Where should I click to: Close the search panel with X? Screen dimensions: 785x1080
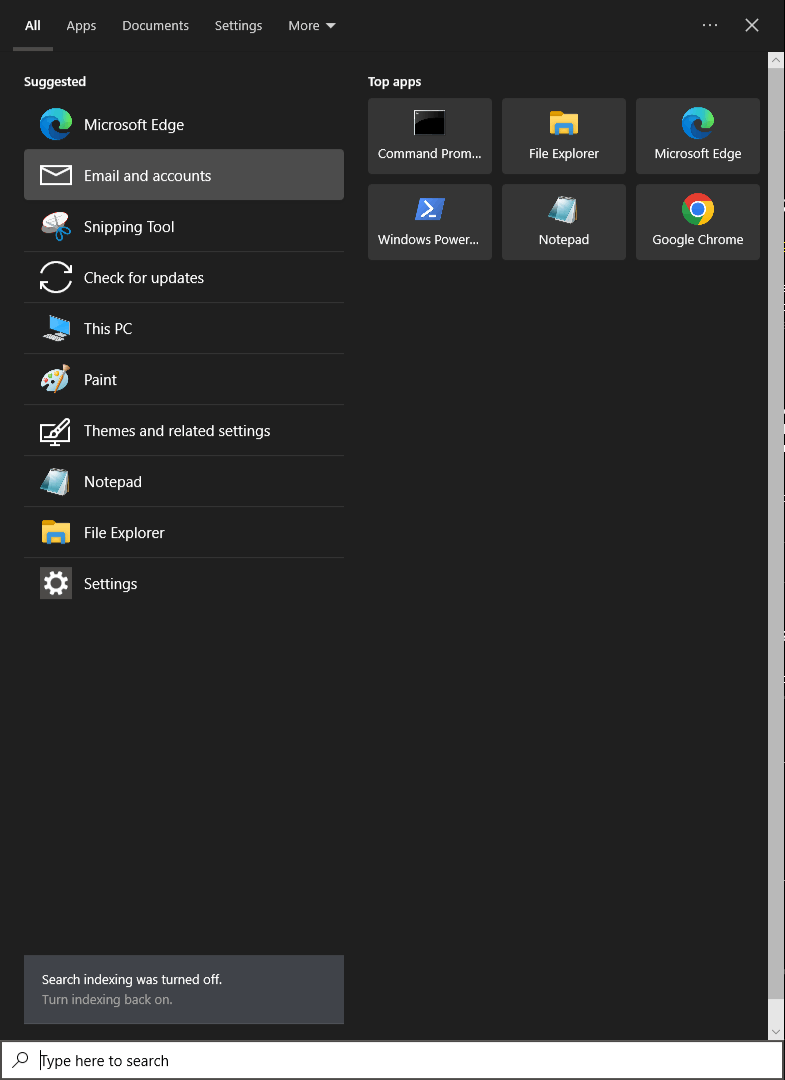[x=752, y=25]
